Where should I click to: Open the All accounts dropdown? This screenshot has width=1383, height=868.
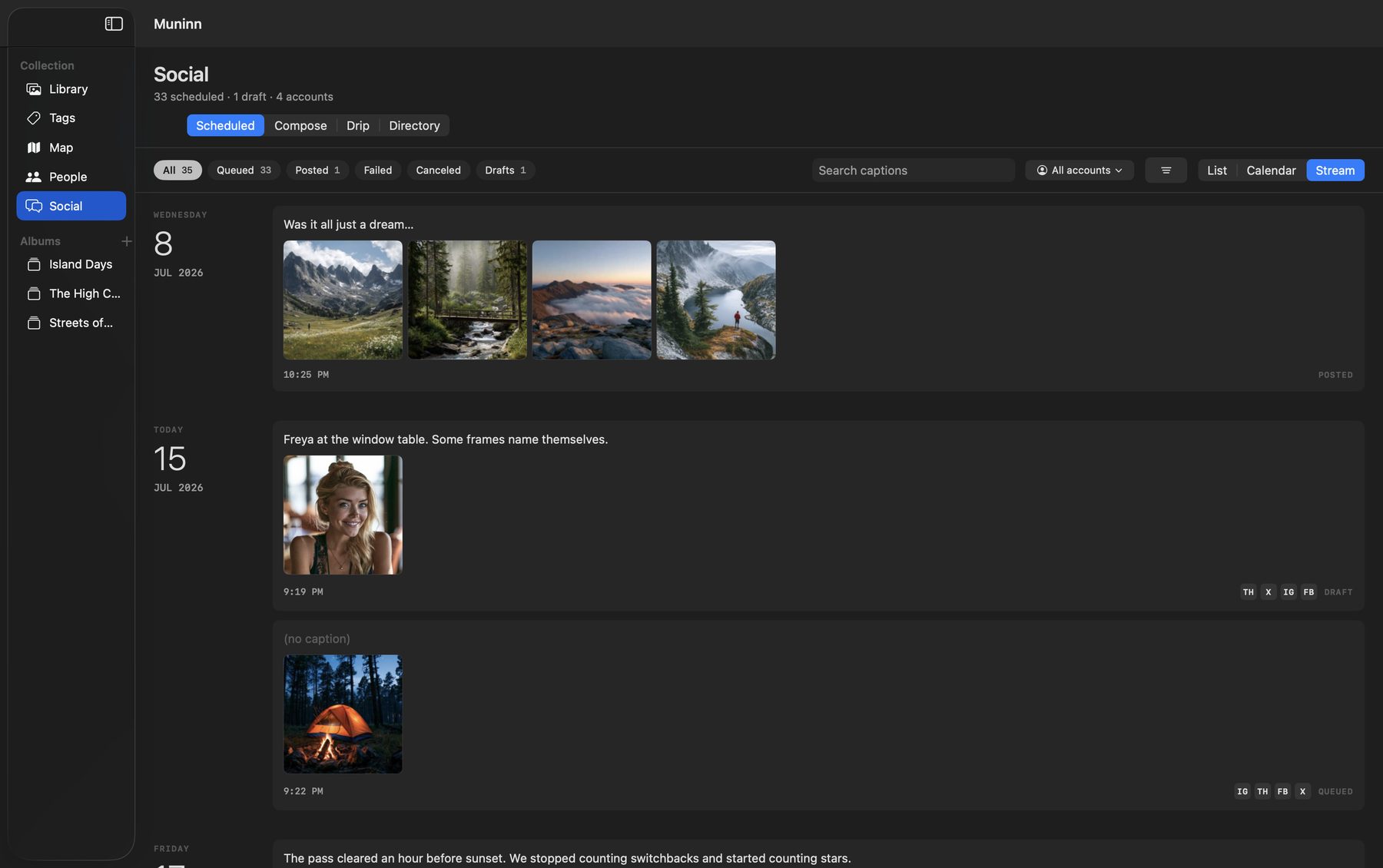click(1080, 170)
